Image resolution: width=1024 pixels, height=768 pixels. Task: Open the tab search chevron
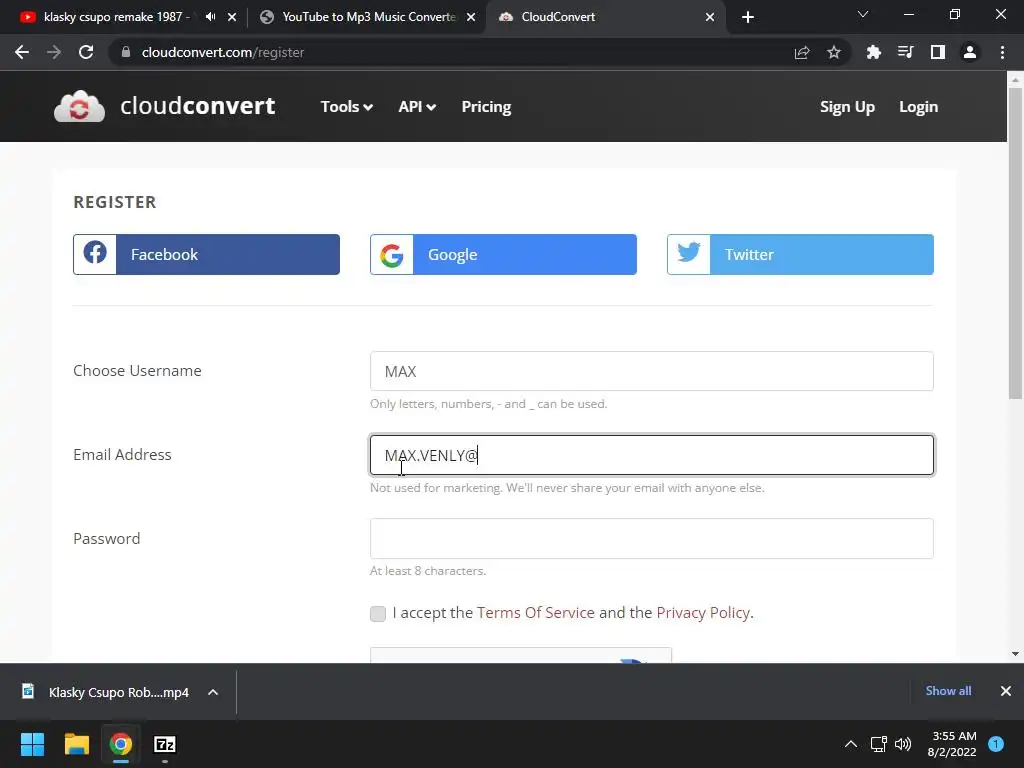click(x=863, y=14)
